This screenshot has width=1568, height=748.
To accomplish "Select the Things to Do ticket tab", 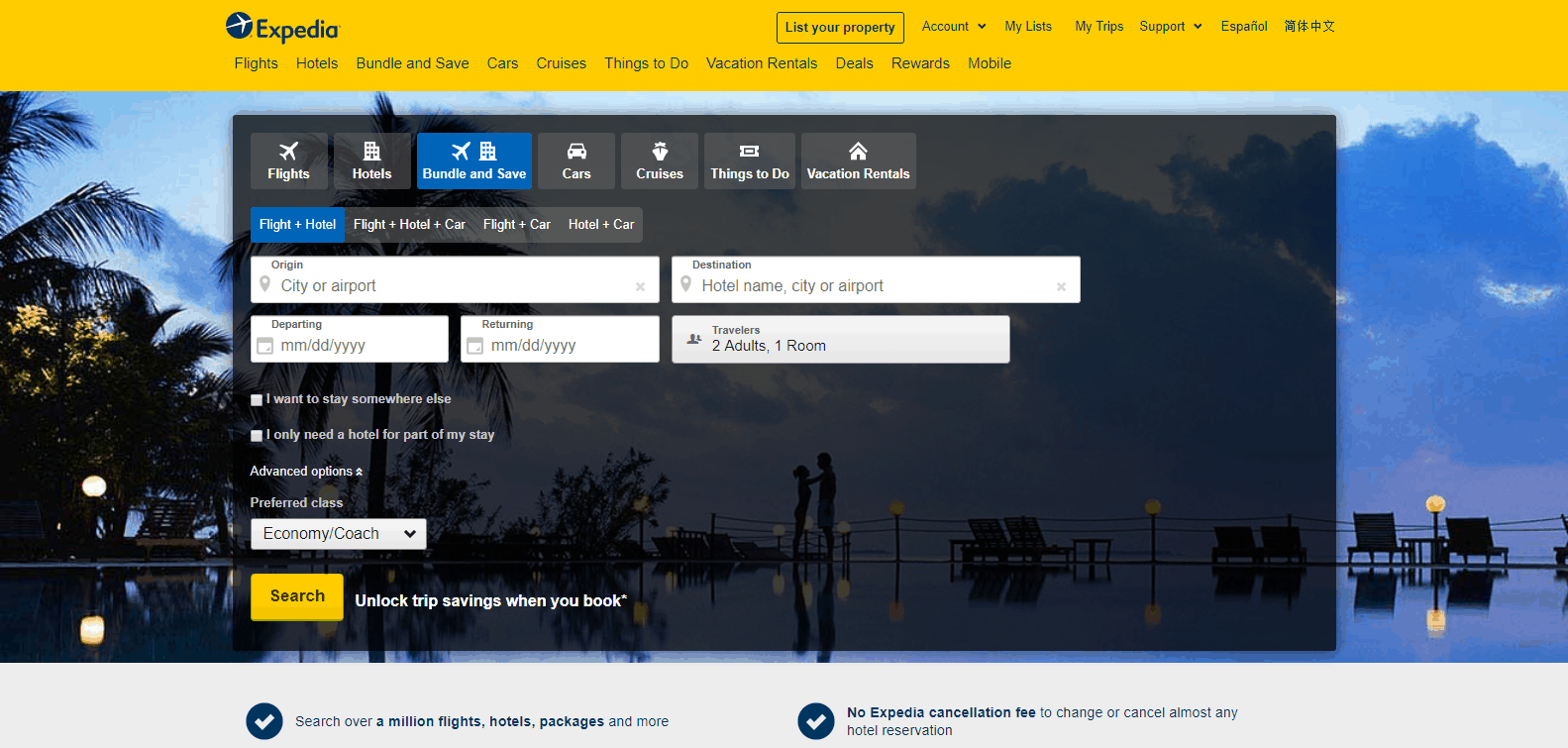I will (750, 160).
